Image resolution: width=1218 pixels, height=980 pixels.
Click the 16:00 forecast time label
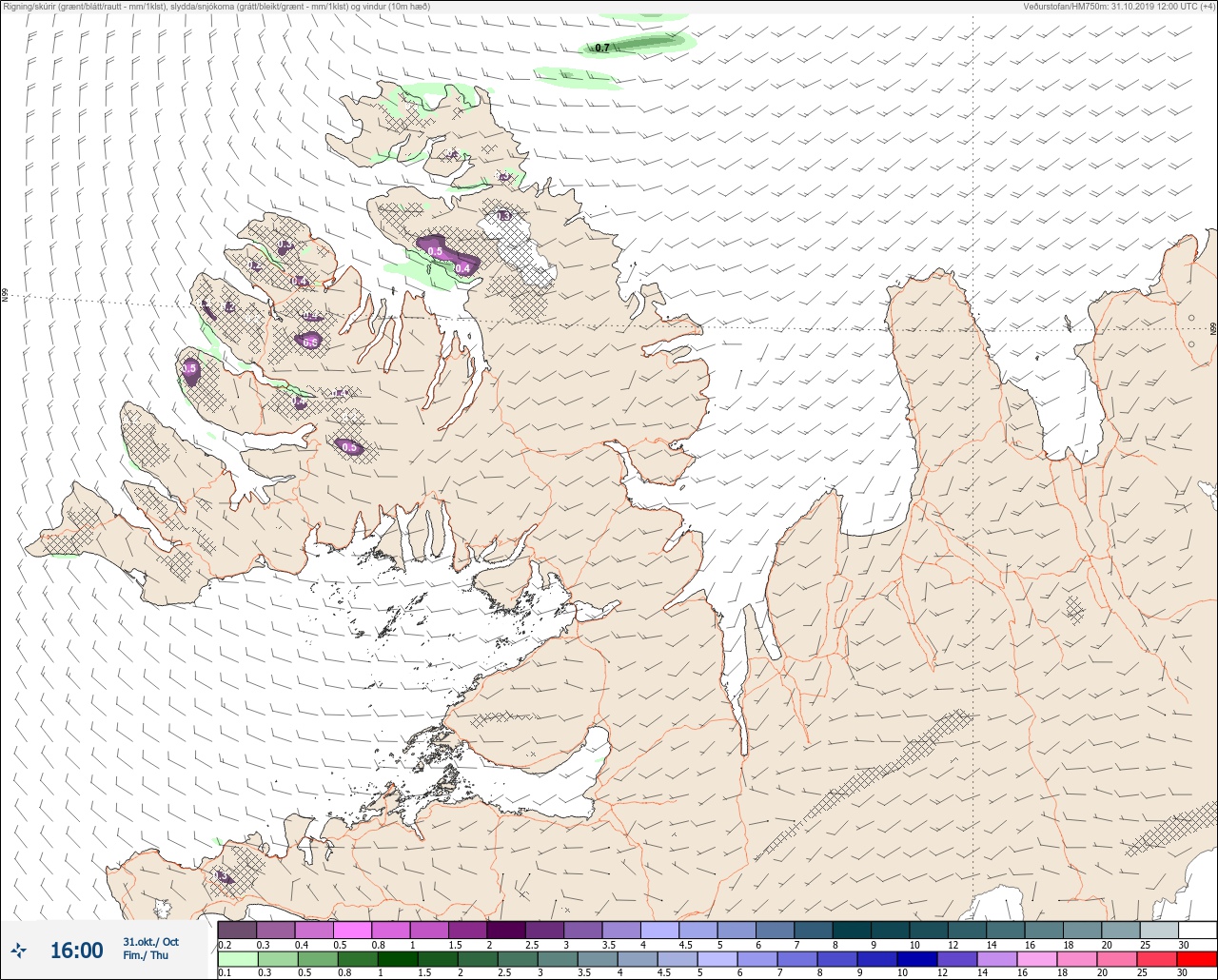pos(76,950)
